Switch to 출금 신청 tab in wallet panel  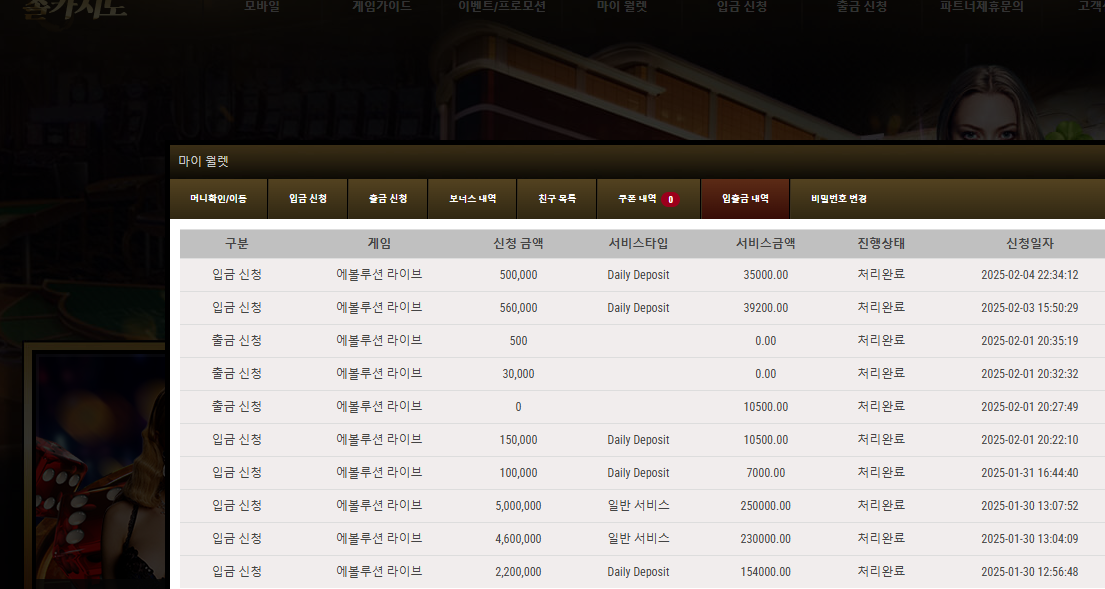click(x=388, y=199)
